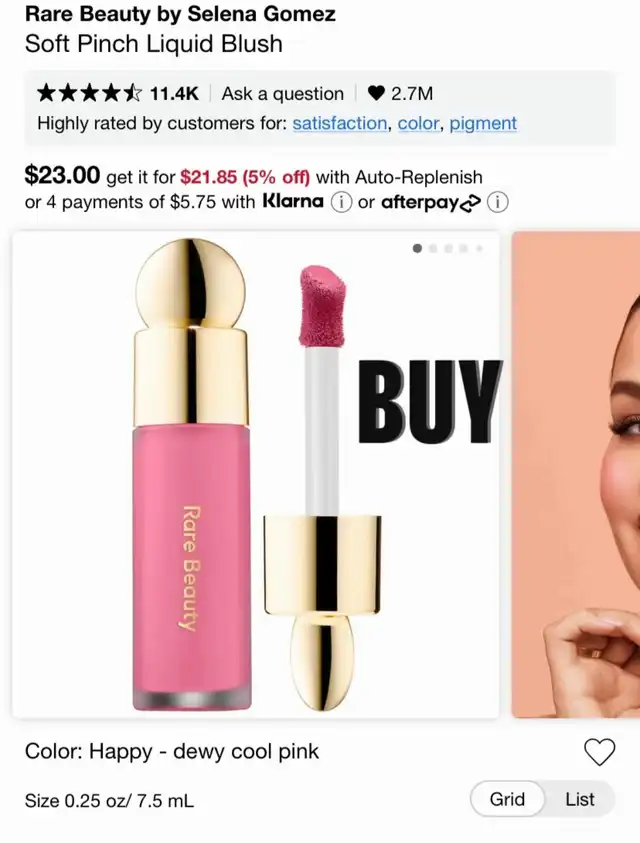Click the Afterpay info icon
This screenshot has height=843, width=640.
coord(497,203)
